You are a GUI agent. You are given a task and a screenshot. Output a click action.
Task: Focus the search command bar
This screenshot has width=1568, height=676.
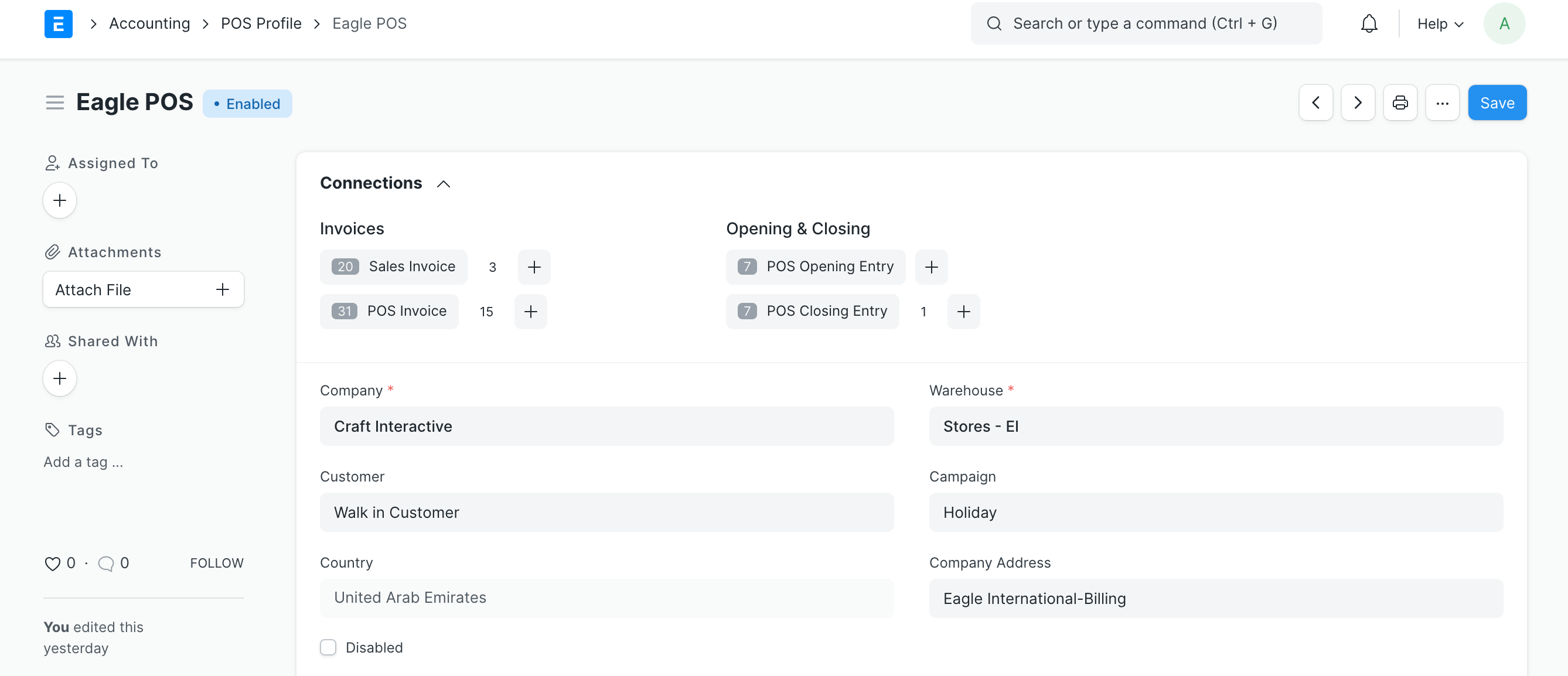coord(1146,24)
